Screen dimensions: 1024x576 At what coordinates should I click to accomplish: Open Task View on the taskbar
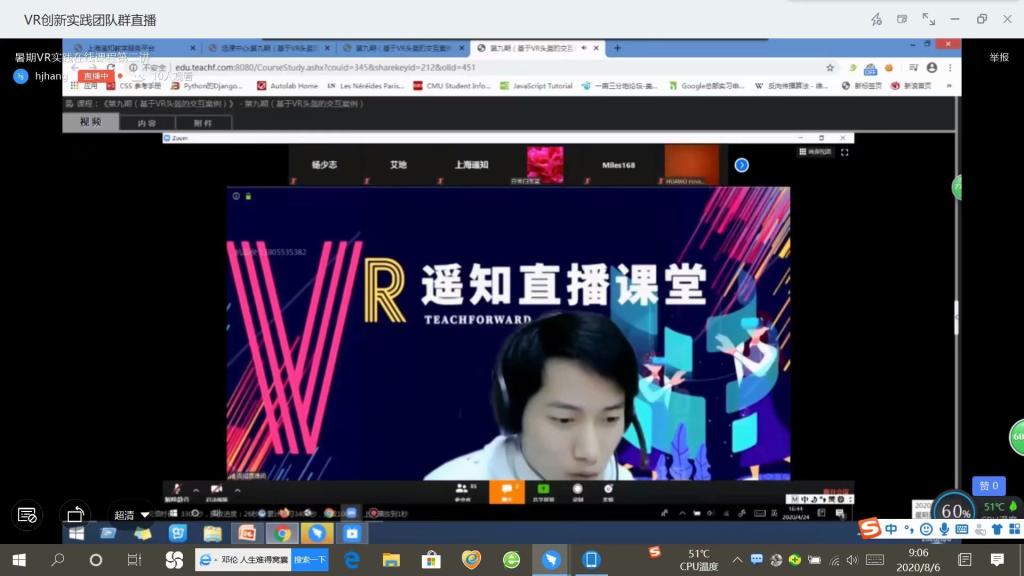[134, 560]
